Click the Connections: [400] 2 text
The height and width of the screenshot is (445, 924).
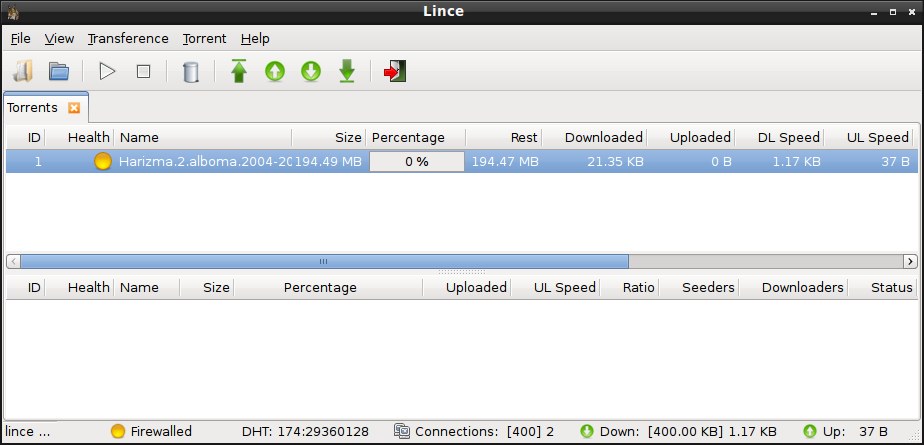click(x=484, y=431)
